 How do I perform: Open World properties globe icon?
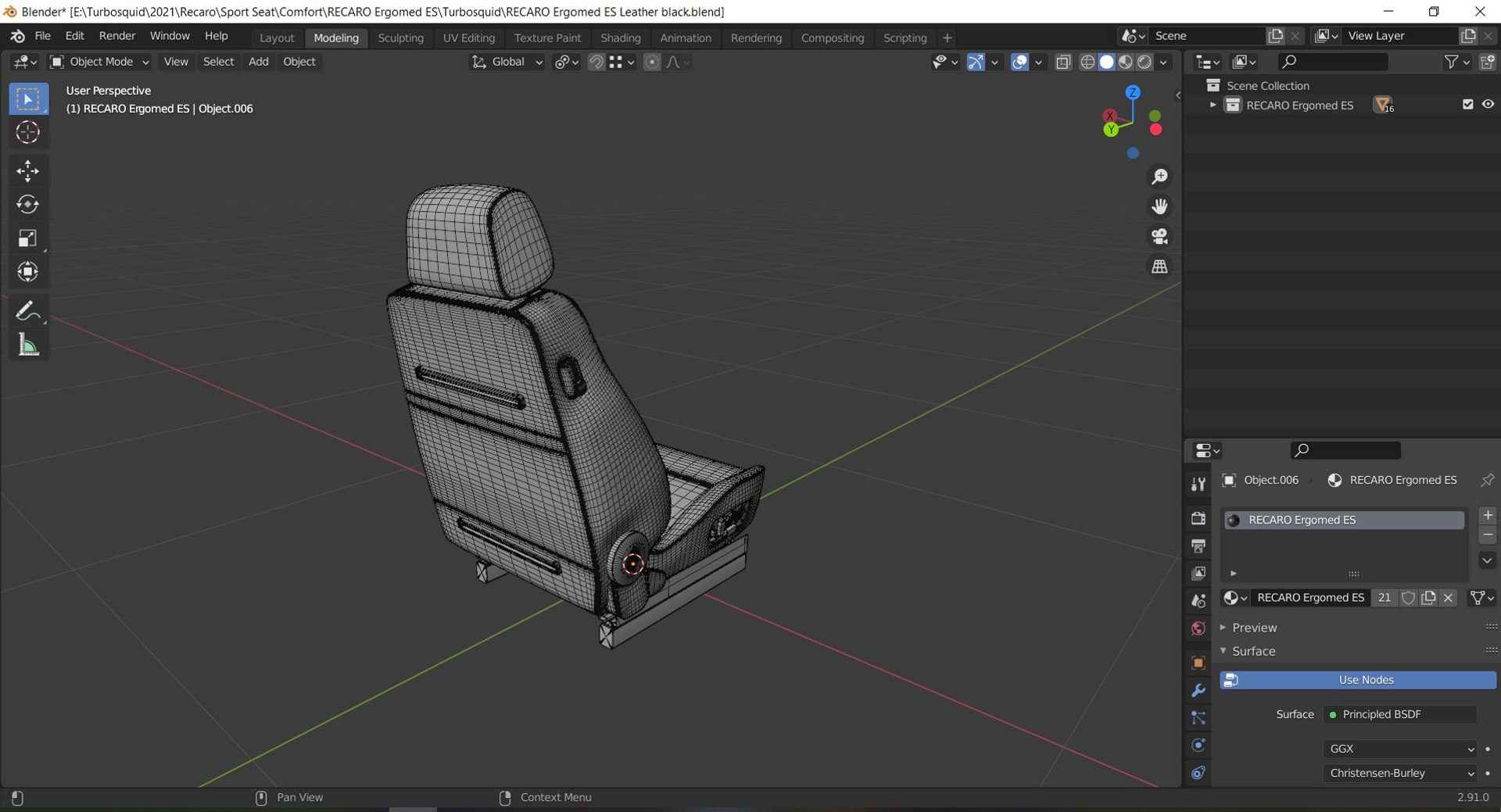point(1198,628)
